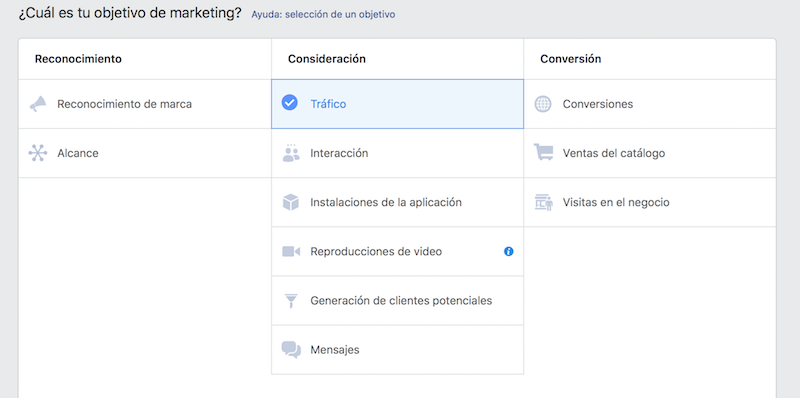800x398 pixels.
Task: Select the 'Reconocimiento de marca' objective
Action: click(124, 104)
